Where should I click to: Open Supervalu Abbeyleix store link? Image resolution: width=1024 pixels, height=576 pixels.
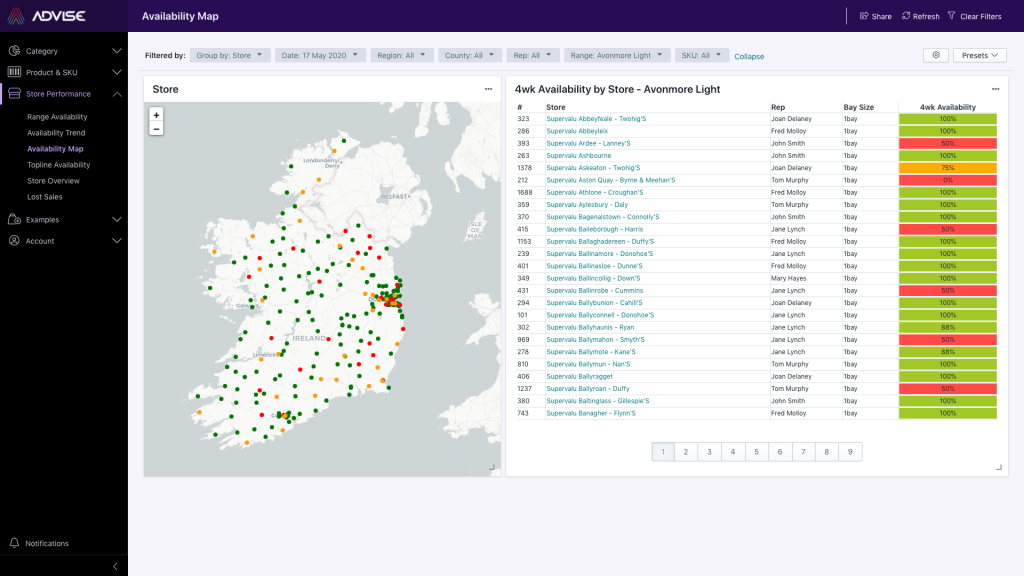pyautogui.click(x=577, y=131)
